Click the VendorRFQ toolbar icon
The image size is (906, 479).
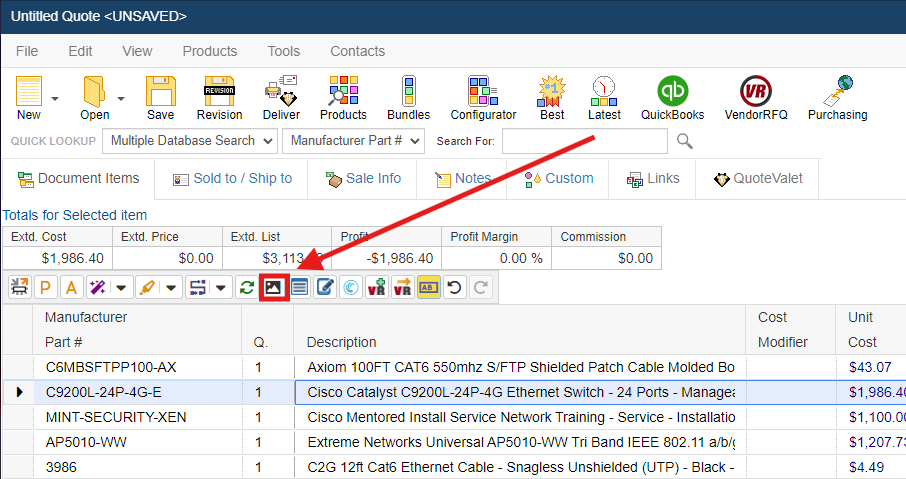click(x=755, y=98)
